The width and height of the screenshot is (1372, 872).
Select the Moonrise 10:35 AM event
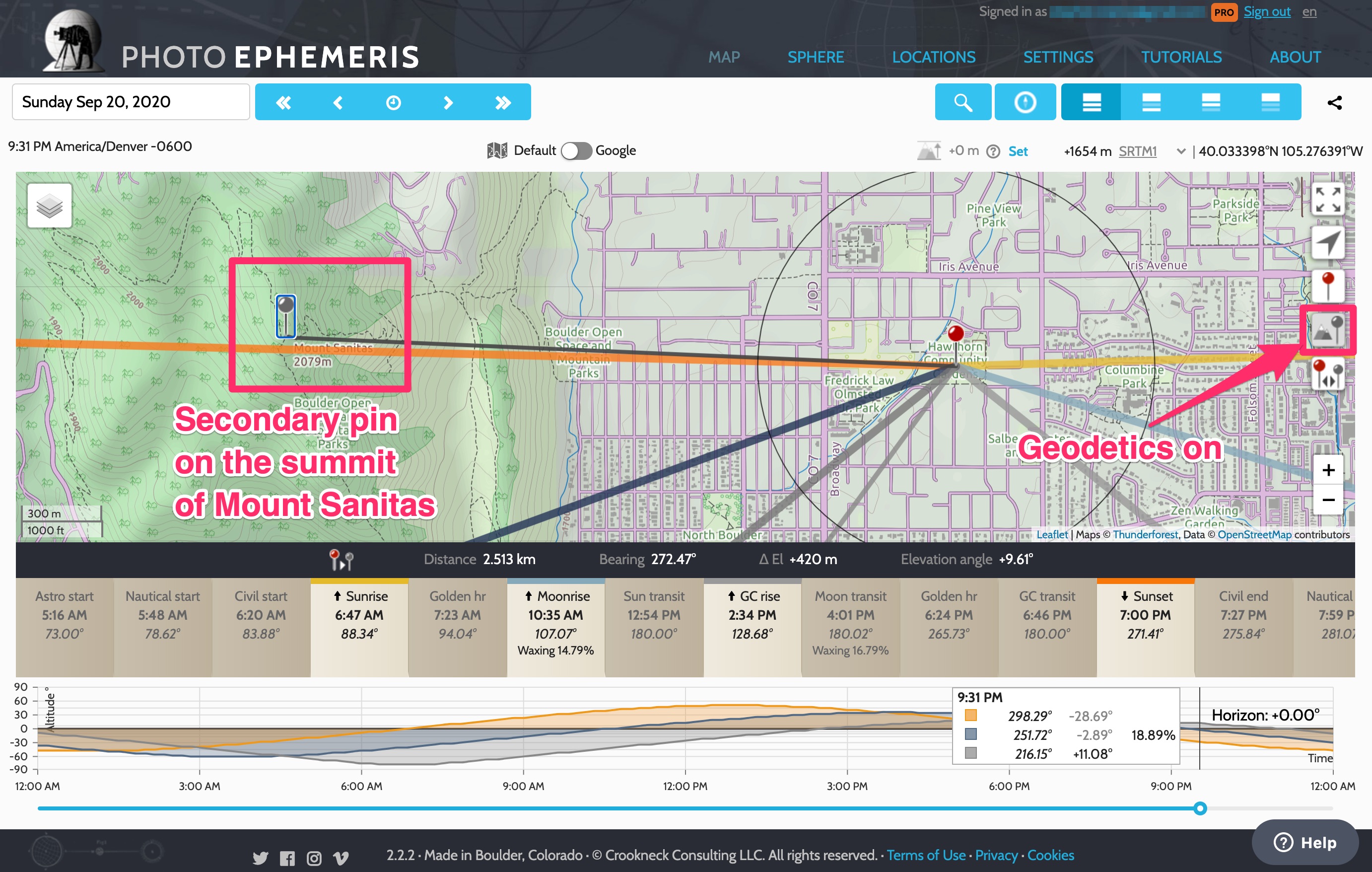tap(555, 628)
